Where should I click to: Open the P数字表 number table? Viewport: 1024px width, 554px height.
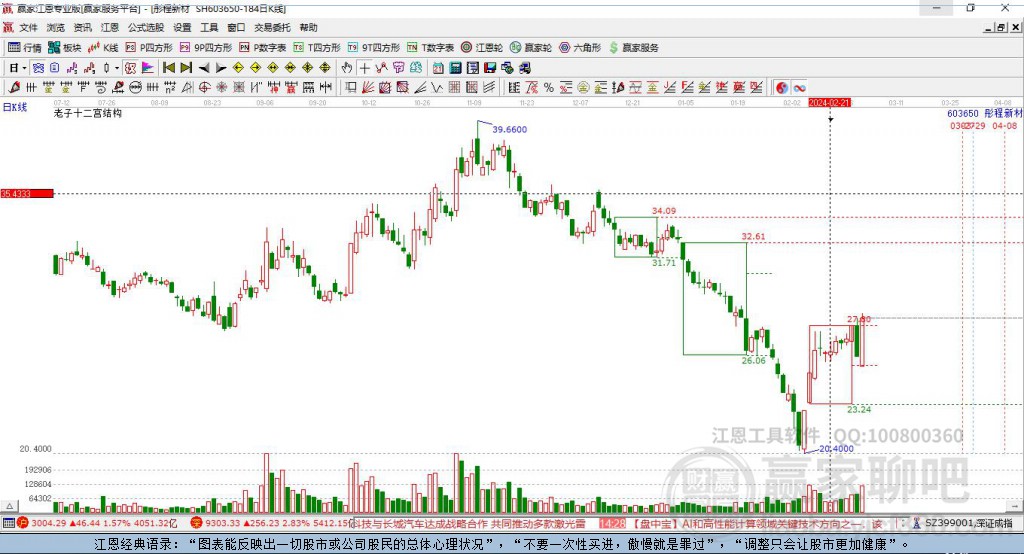(262, 48)
